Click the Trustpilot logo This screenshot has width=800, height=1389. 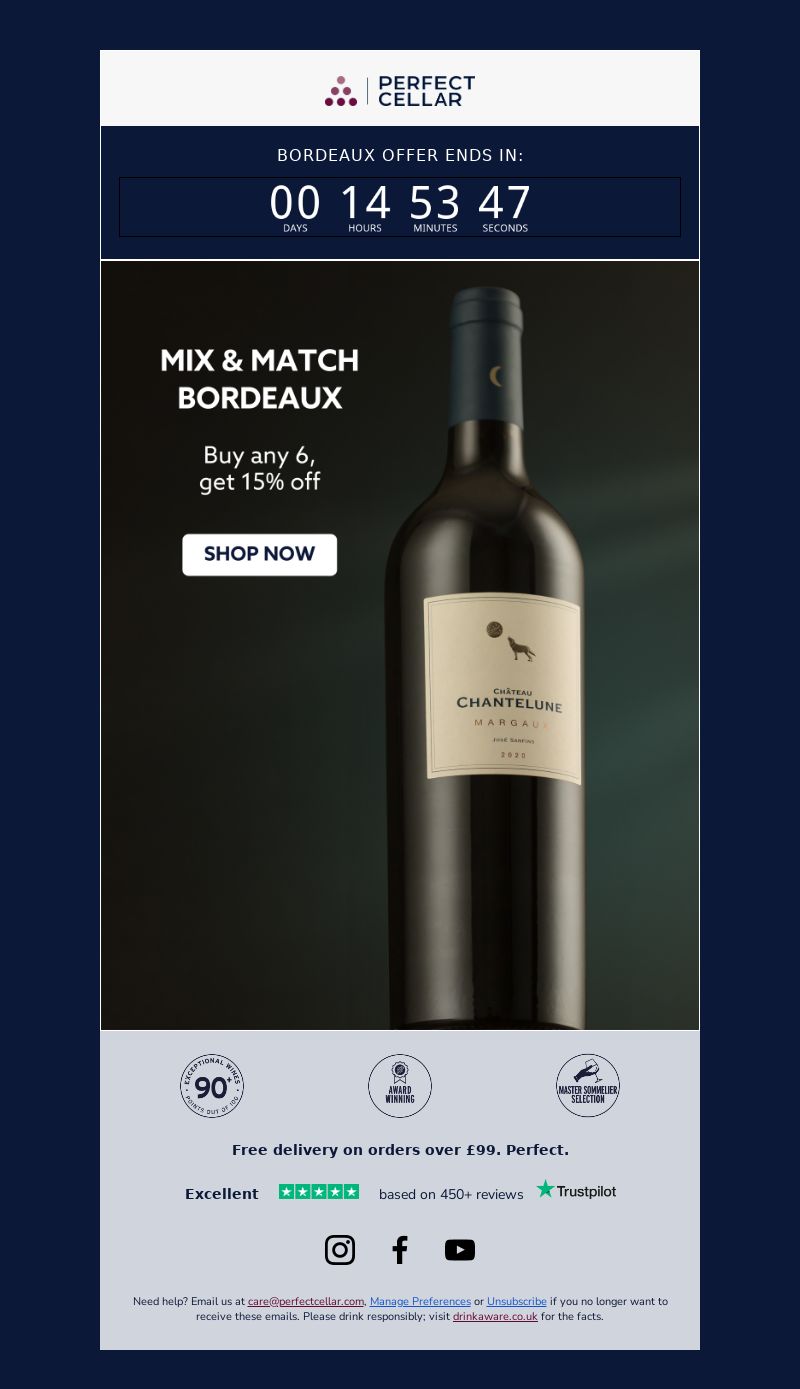click(576, 1190)
